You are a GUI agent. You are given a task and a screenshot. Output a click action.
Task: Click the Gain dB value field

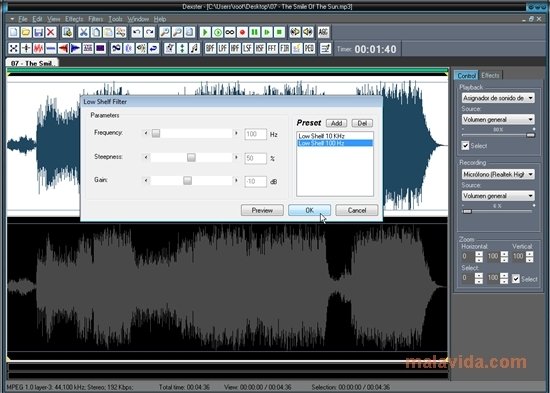point(255,181)
